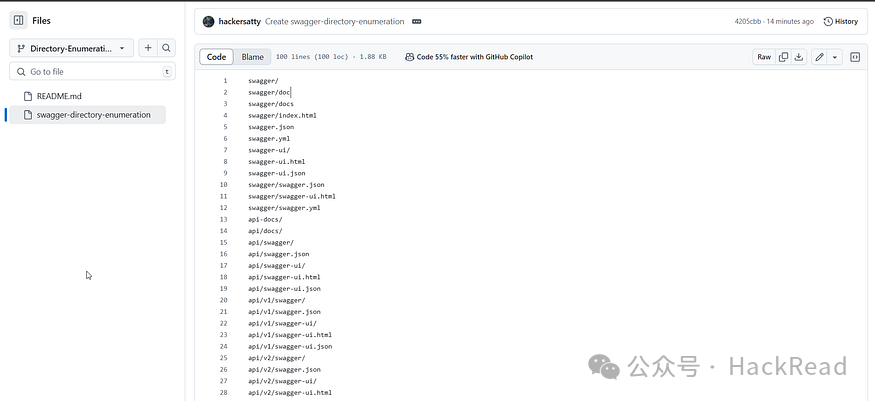Copy raw file contents icon
875x401 pixels.
[783, 57]
